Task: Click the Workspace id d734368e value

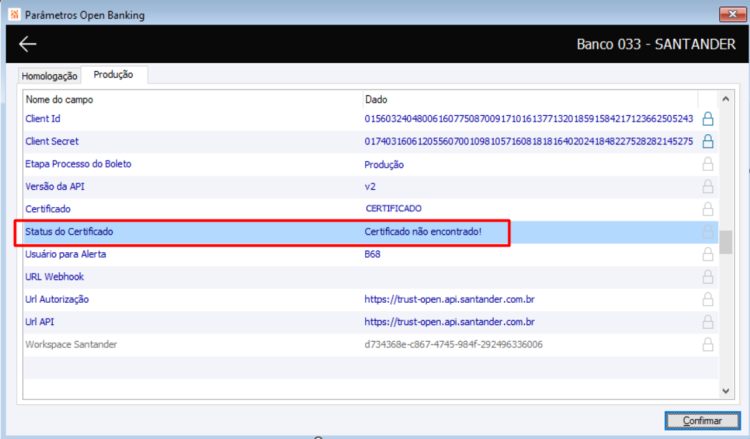Action: coord(453,344)
